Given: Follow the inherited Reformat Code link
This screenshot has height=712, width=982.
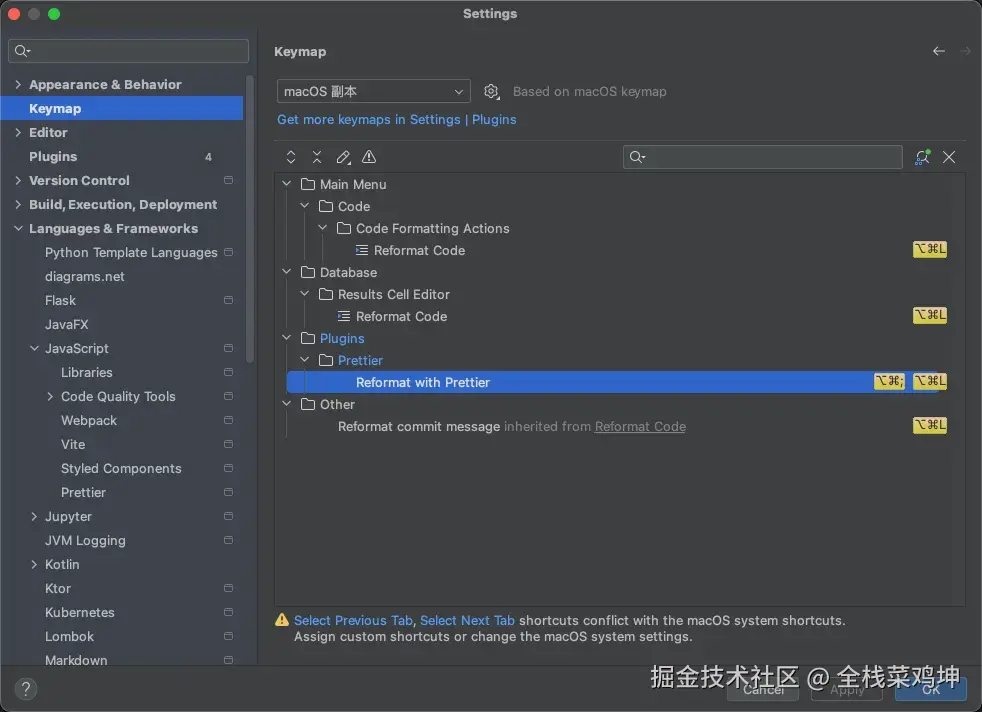Looking at the screenshot, I should point(640,426).
